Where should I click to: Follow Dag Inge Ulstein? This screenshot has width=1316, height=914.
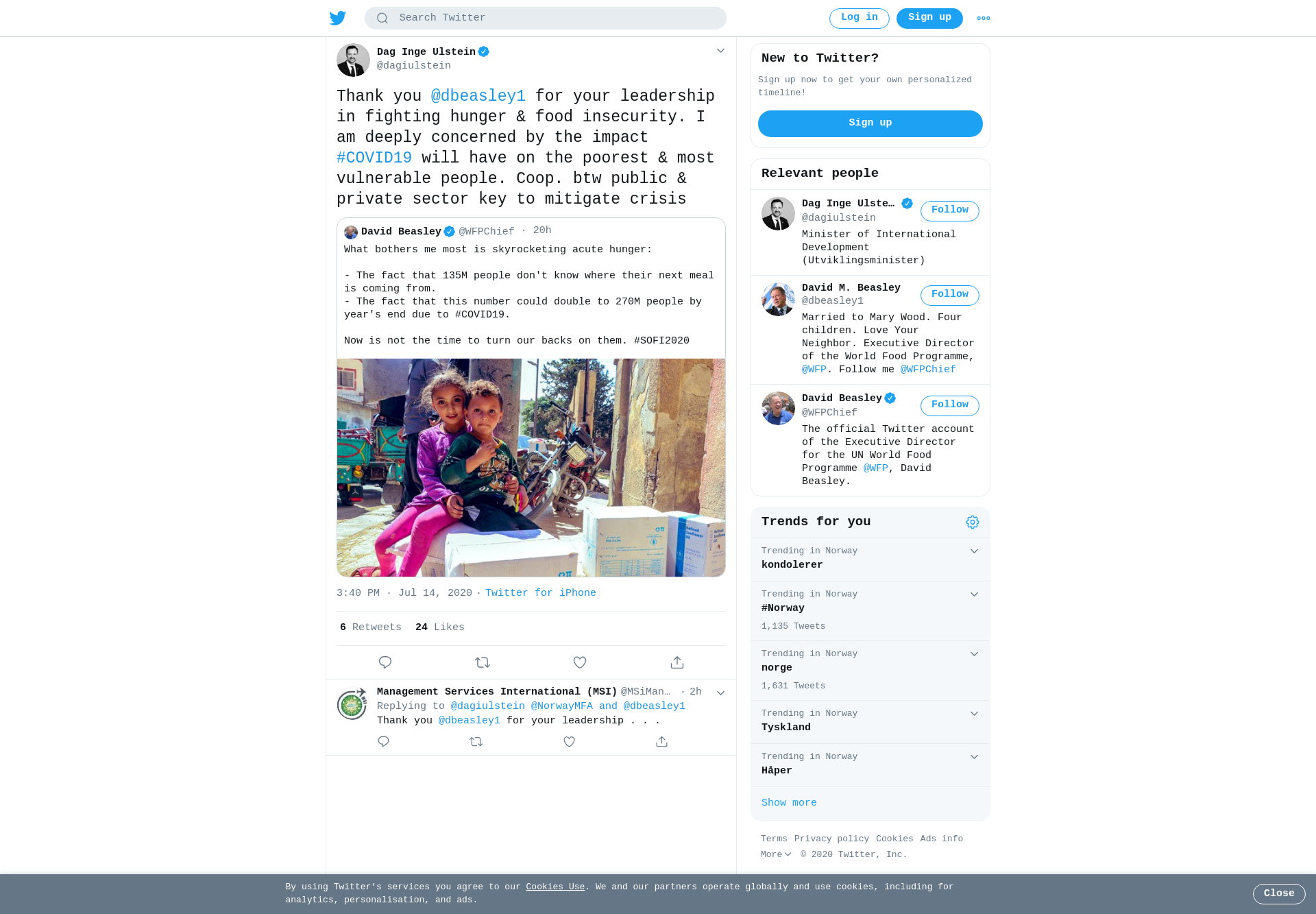point(950,211)
